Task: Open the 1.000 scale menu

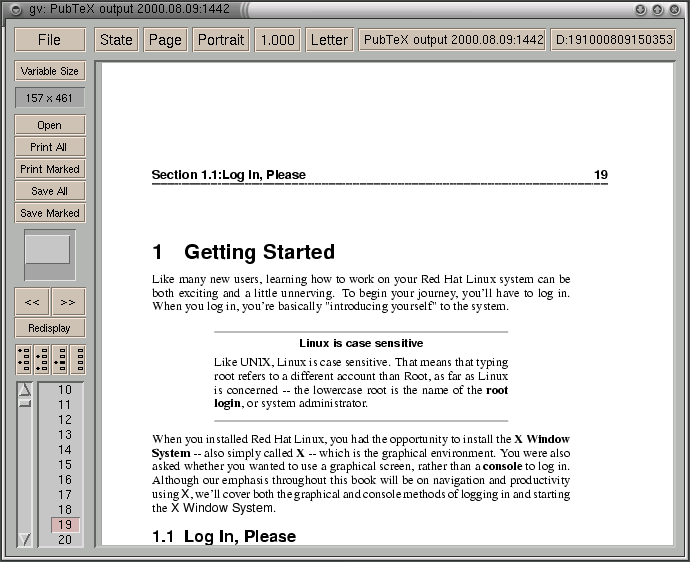Action: (x=277, y=40)
